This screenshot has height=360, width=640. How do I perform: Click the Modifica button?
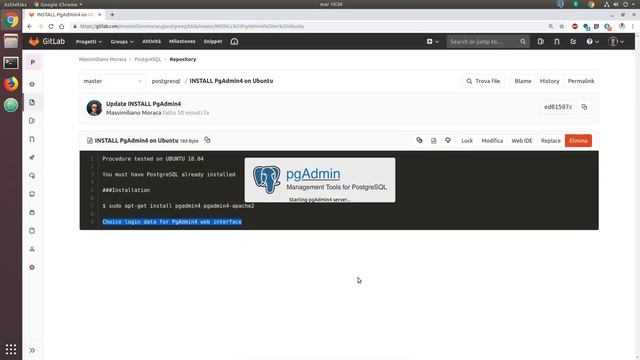(492, 140)
